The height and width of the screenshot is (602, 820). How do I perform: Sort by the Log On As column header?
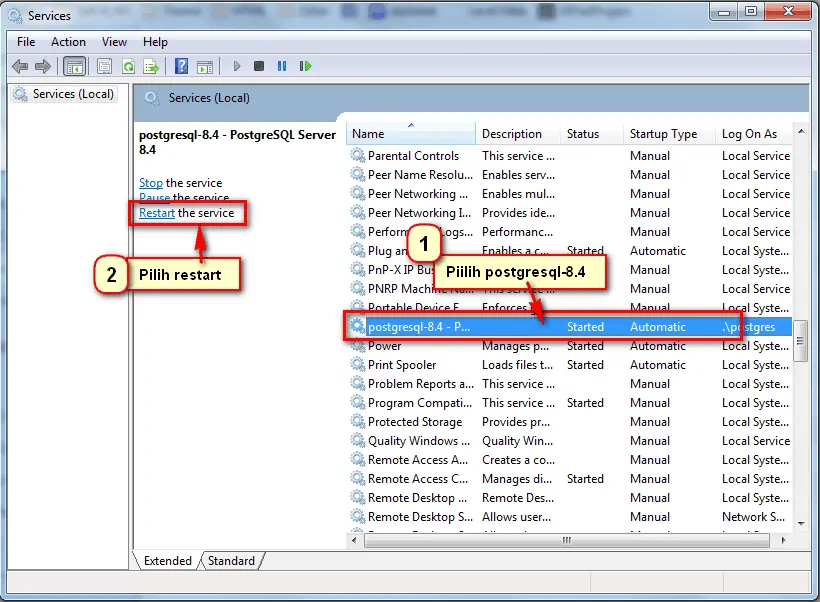coord(754,134)
